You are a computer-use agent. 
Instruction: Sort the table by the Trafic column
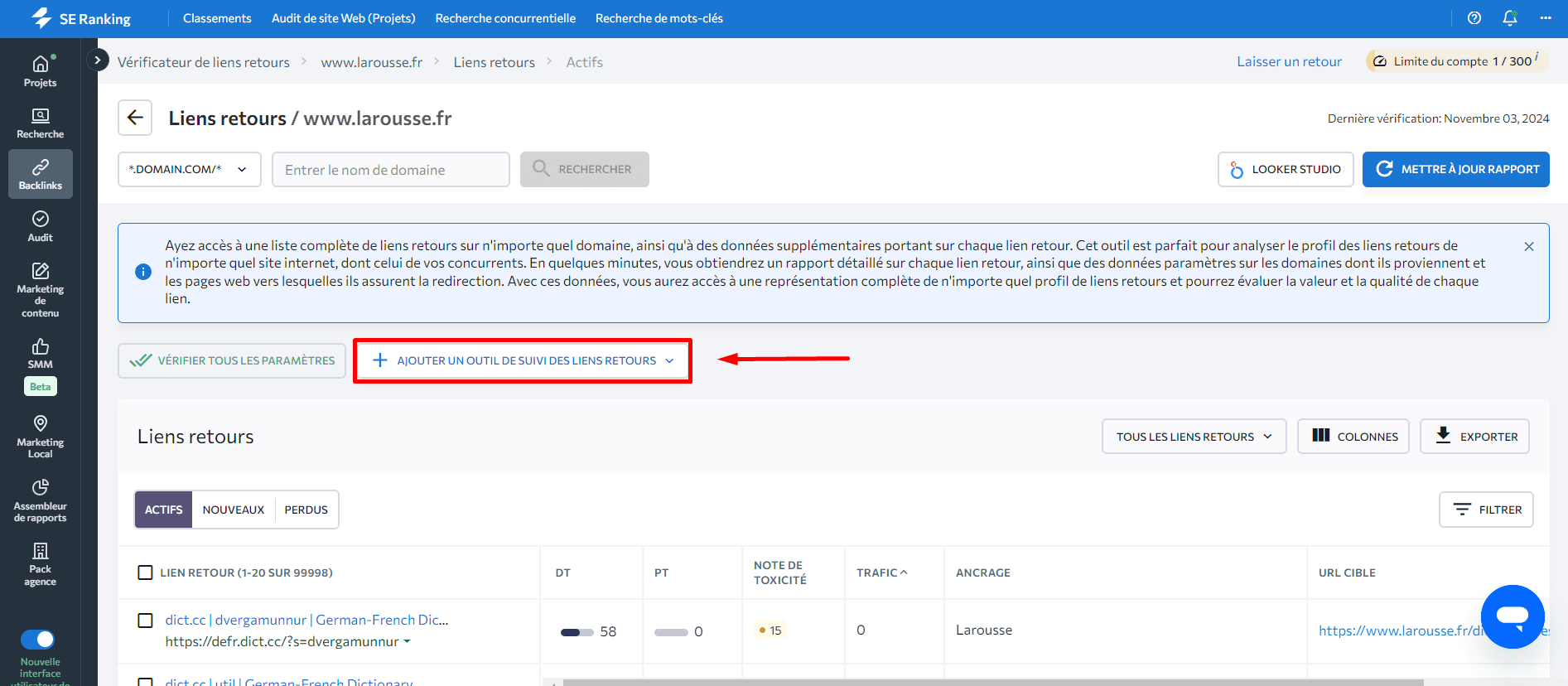coord(881,572)
